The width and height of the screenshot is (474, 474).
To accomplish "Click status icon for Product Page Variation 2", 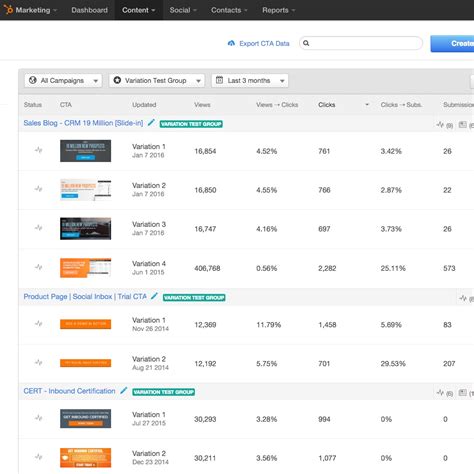I will (39, 362).
